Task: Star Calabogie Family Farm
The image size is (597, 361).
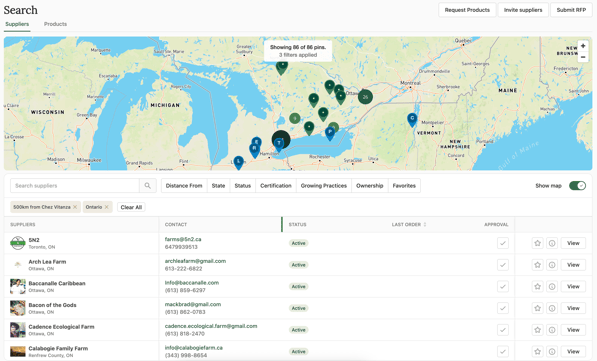Action: click(537, 351)
